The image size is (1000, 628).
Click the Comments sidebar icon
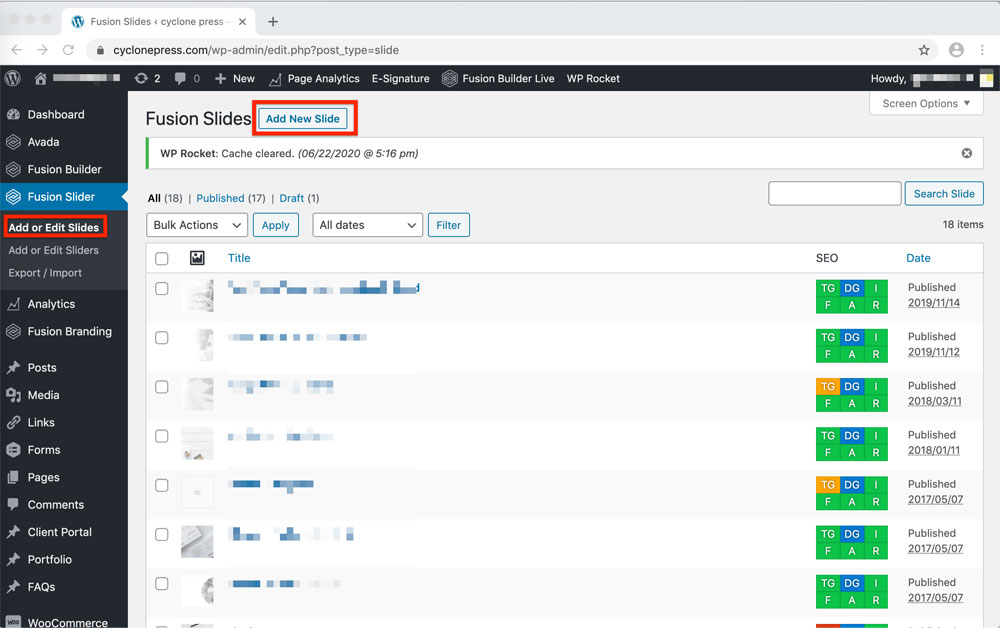tap(13, 504)
